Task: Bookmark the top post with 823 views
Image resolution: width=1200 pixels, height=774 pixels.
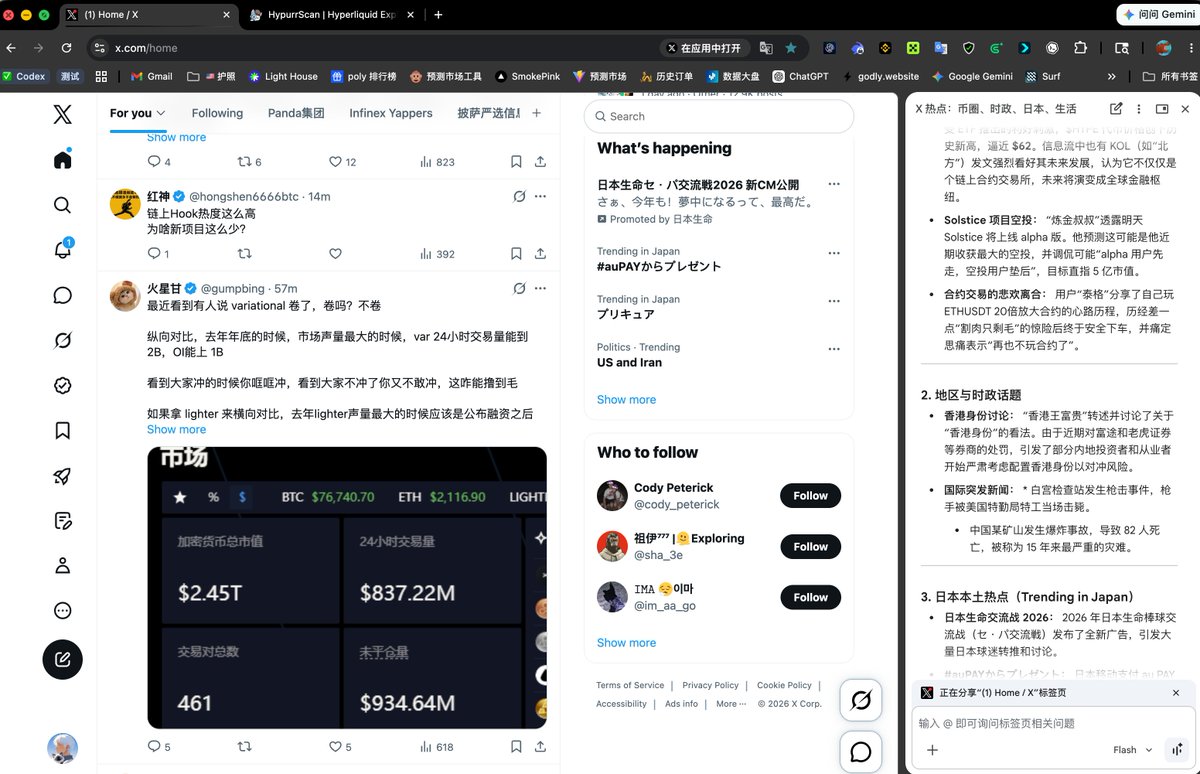Action: coord(516,161)
